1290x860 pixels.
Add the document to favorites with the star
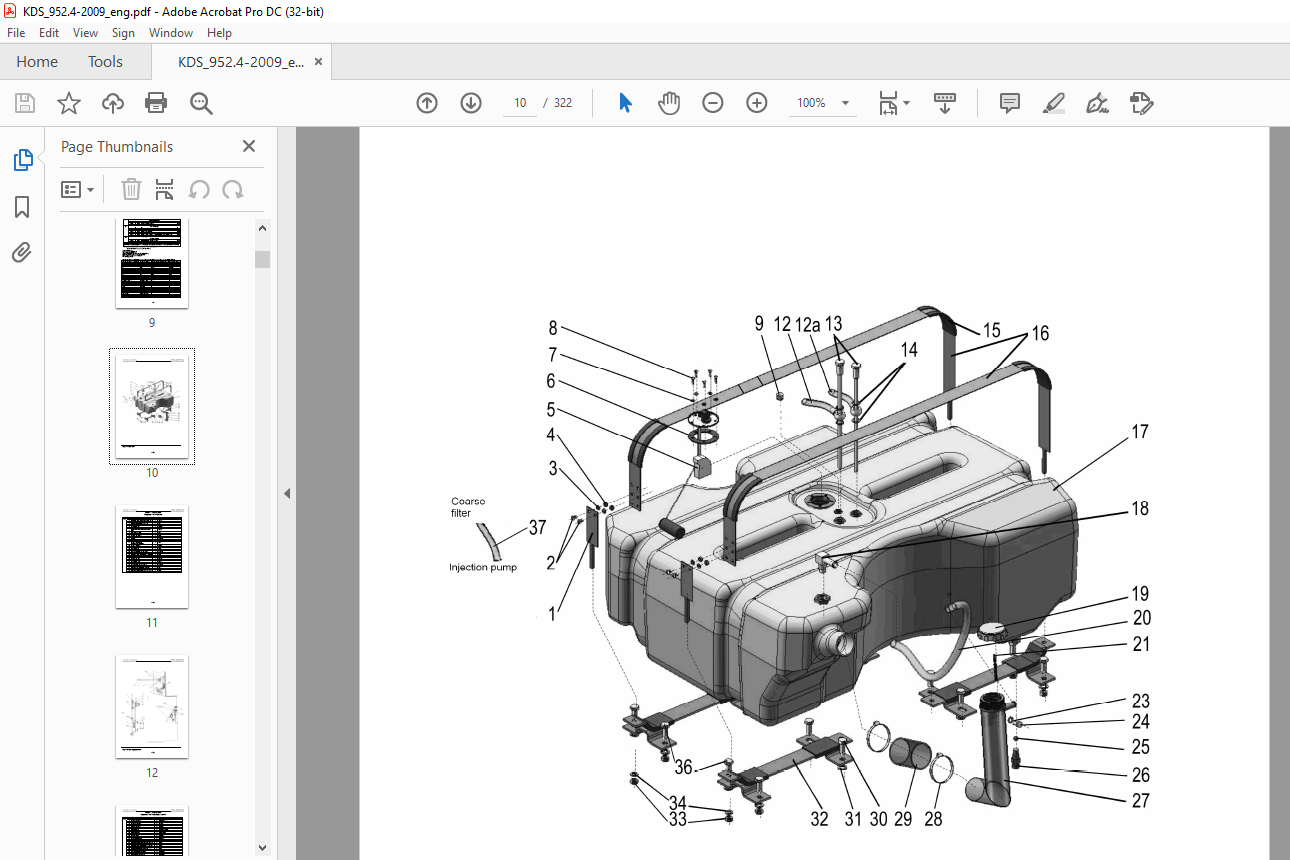[68, 103]
